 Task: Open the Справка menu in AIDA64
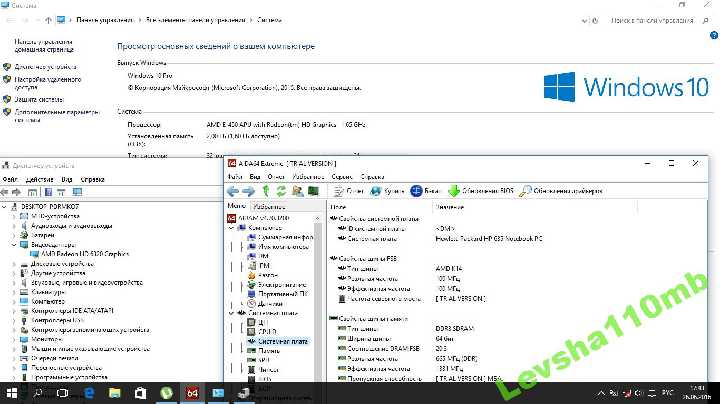[372, 177]
